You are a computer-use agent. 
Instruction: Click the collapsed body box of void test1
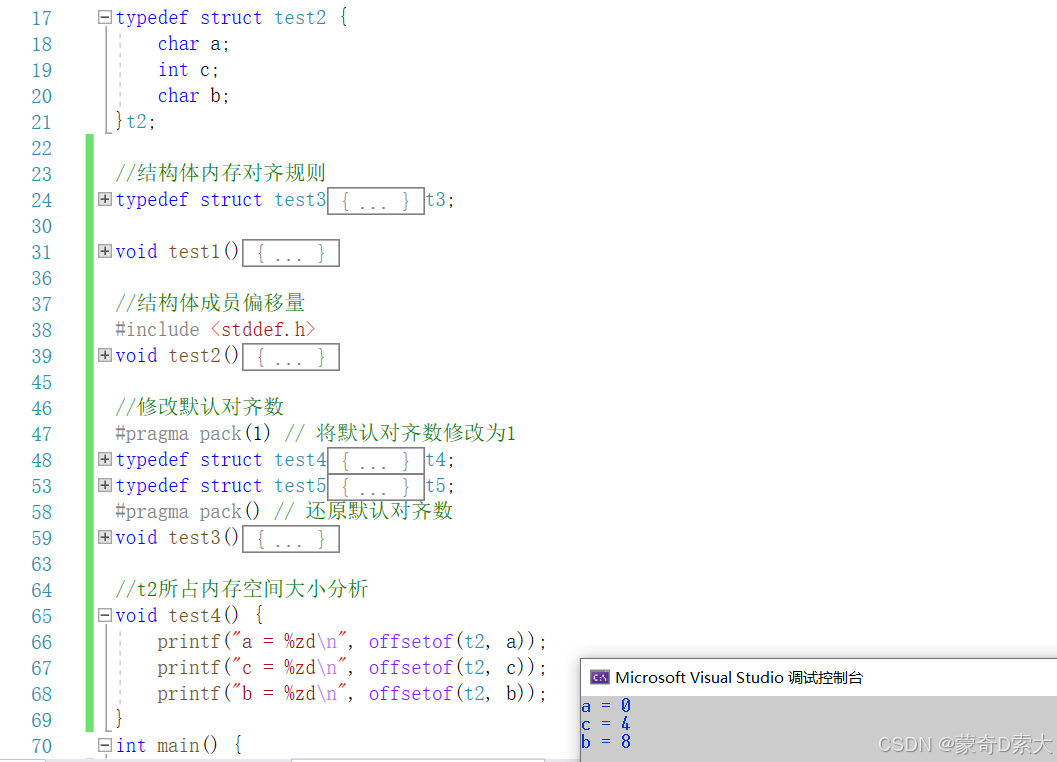(x=291, y=253)
